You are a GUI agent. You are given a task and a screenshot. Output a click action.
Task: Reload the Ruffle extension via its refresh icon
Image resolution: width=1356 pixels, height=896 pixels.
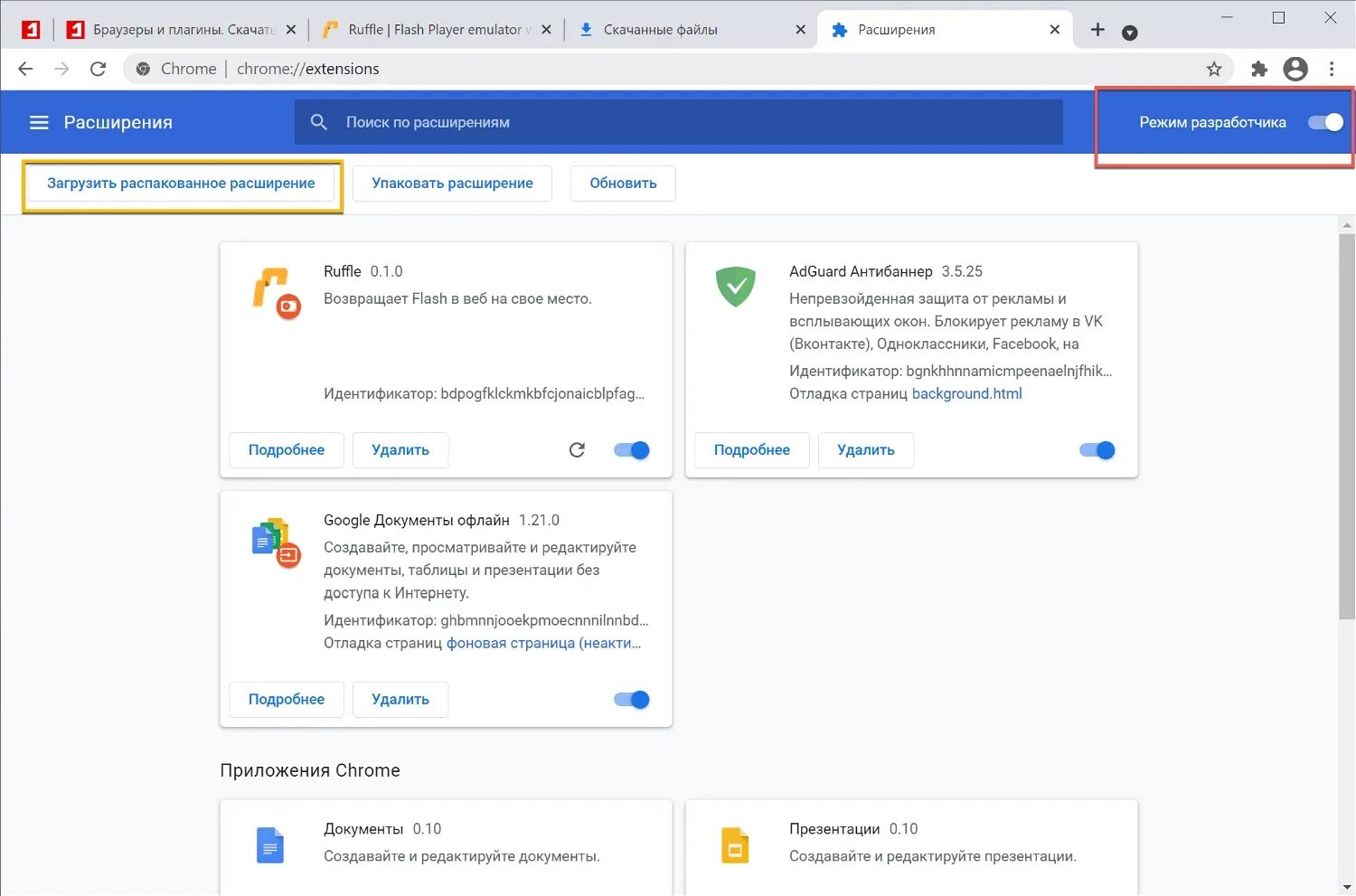(x=577, y=449)
